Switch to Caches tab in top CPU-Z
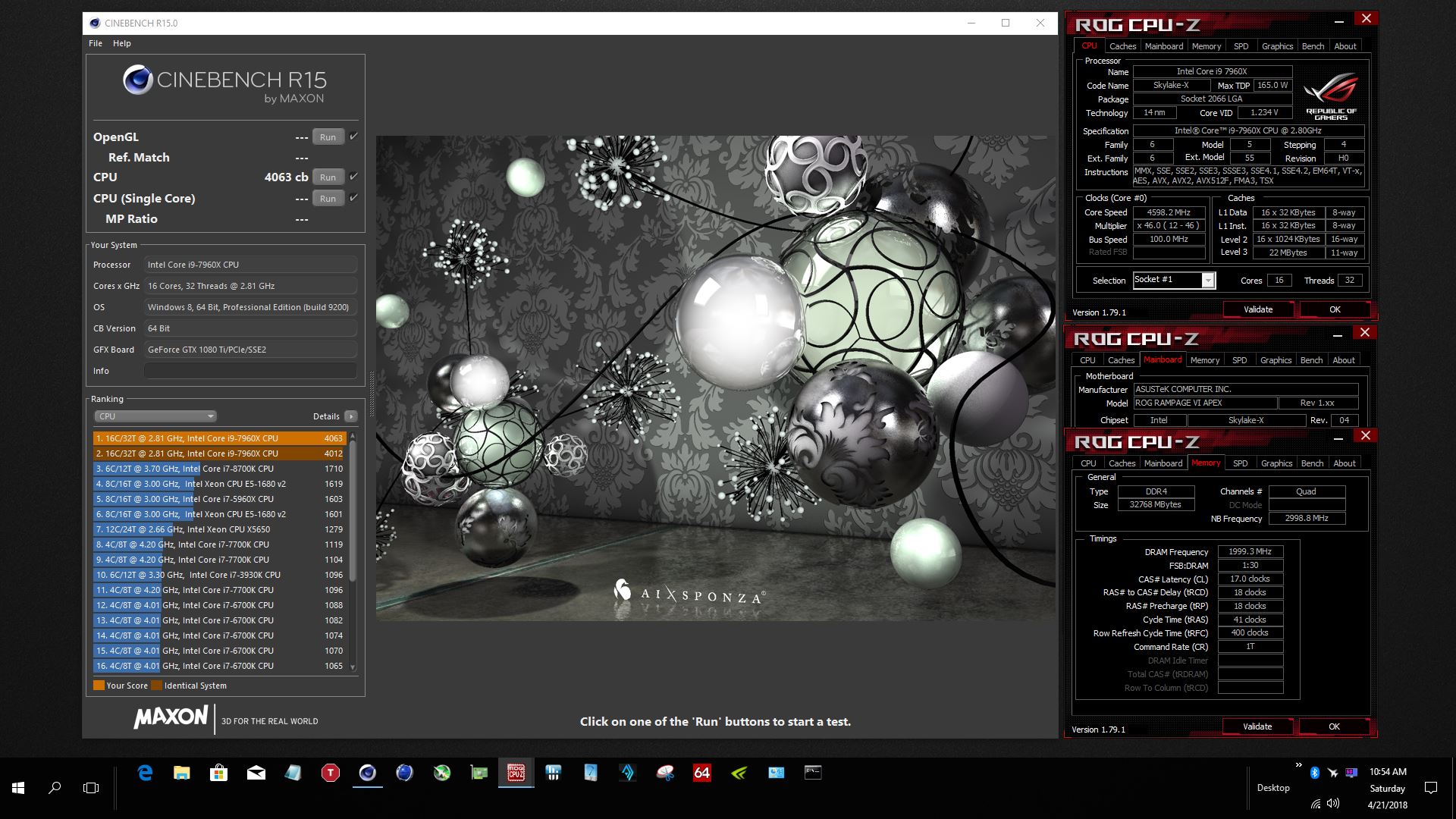The width and height of the screenshot is (1456, 819). point(1122,46)
